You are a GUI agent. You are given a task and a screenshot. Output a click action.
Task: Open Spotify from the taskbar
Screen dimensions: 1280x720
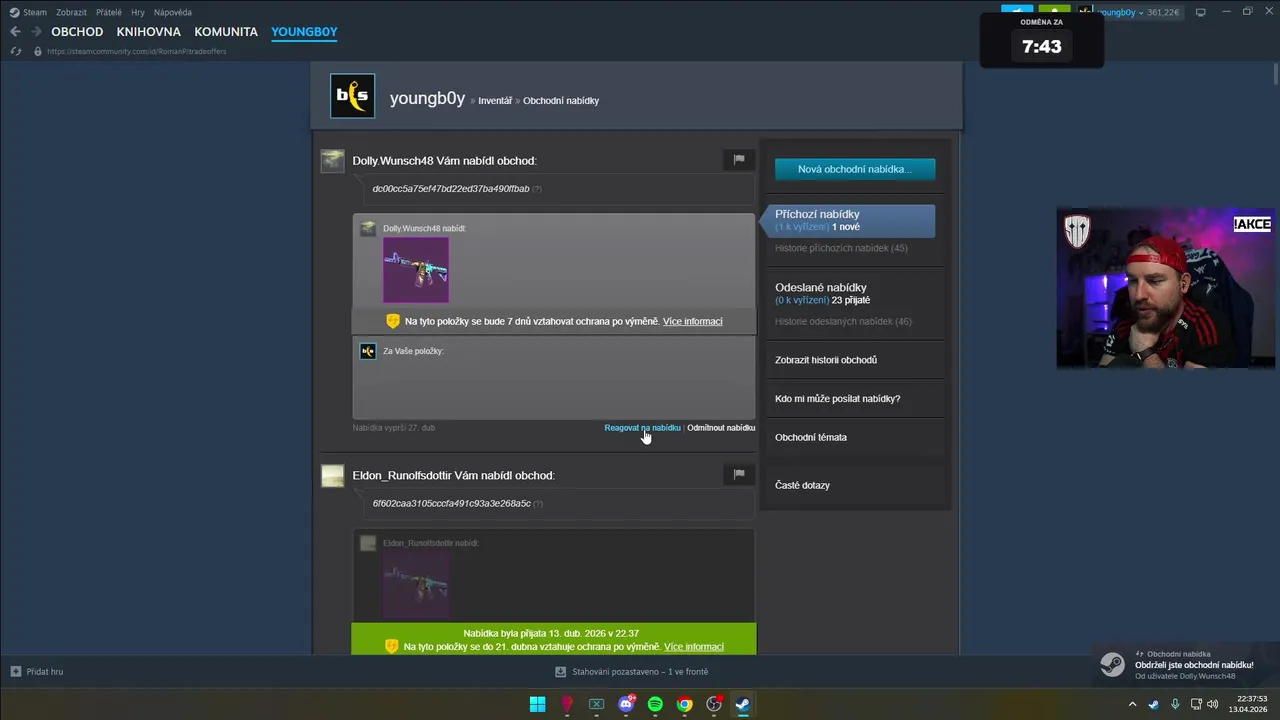point(655,704)
